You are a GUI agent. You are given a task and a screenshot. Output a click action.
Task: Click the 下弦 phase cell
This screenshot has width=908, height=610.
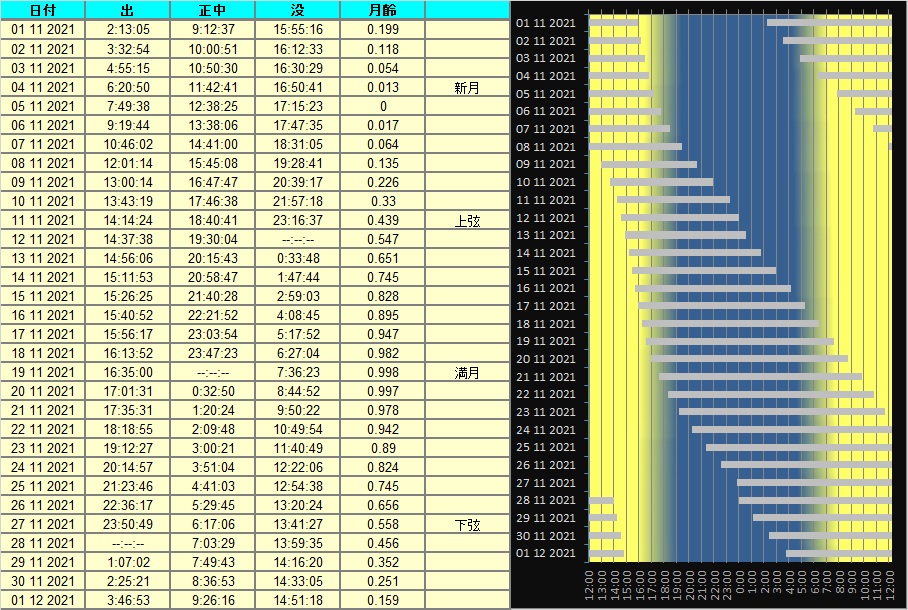[467, 524]
